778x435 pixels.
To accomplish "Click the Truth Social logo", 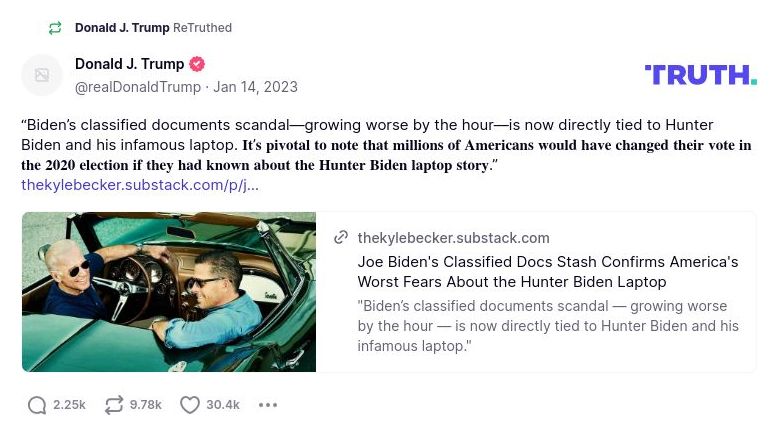I will click(700, 75).
